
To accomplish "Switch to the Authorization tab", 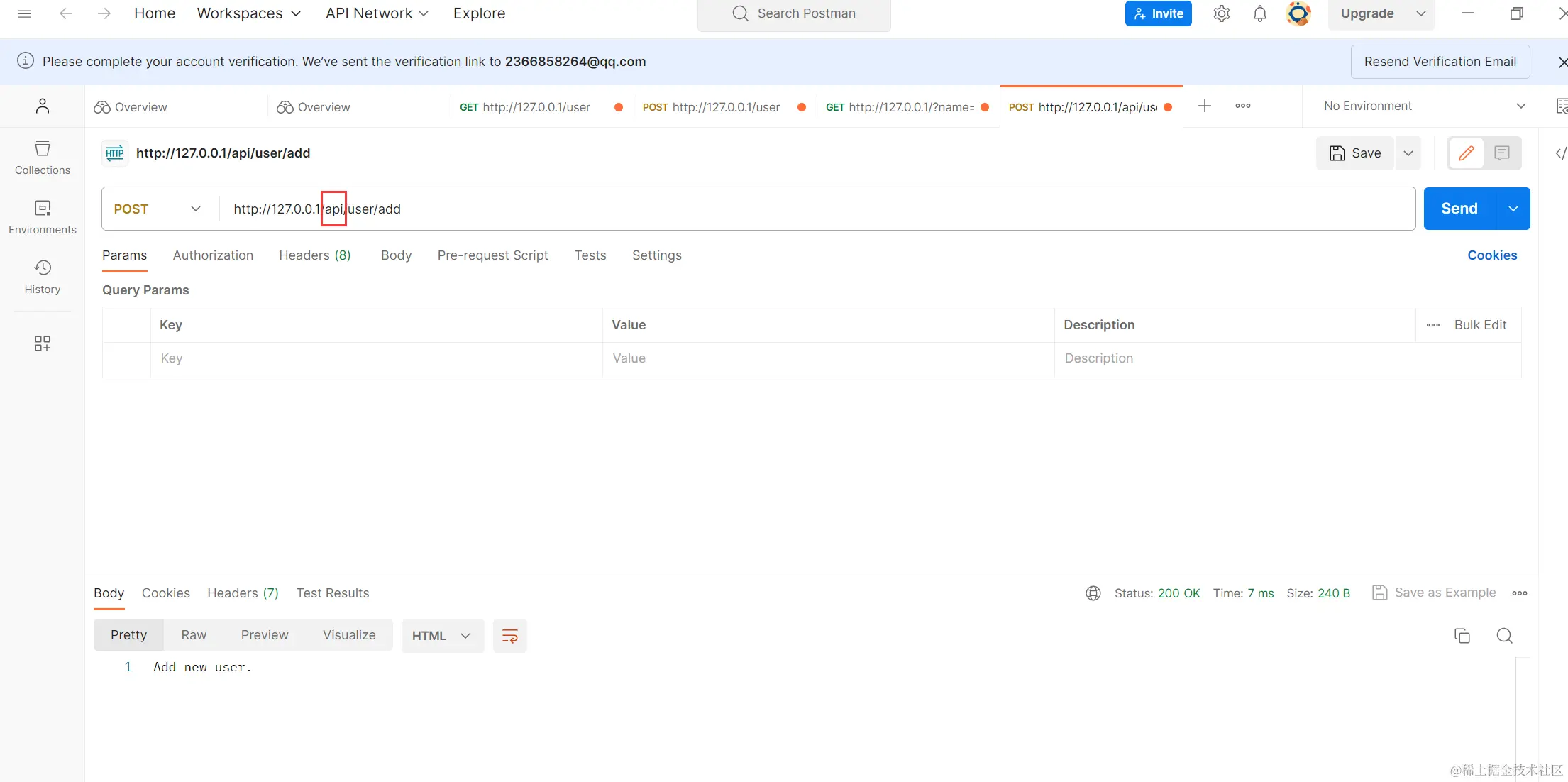I will pos(213,255).
